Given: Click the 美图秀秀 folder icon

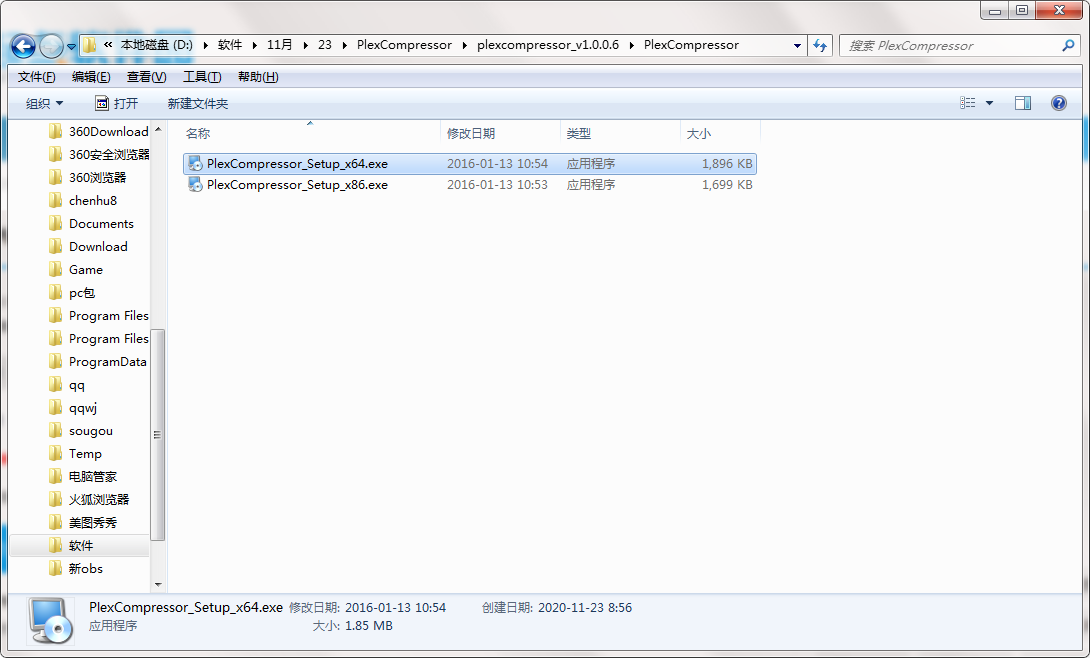Looking at the screenshot, I should [56, 522].
